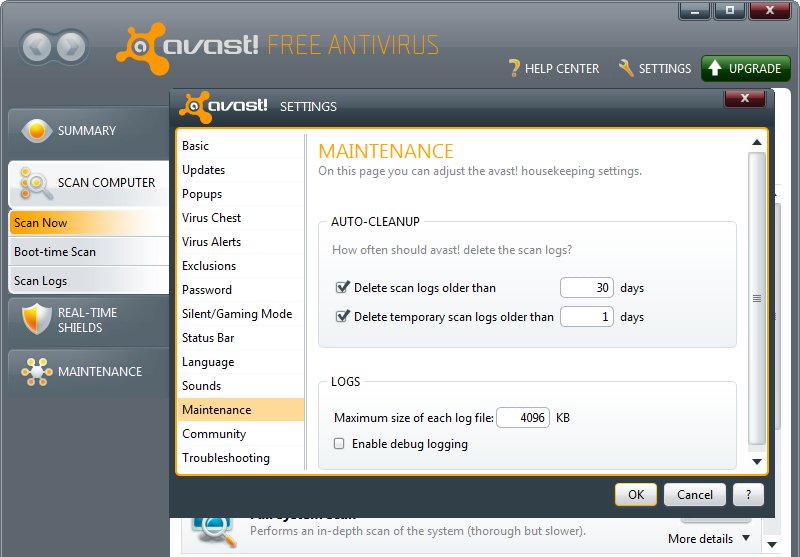This screenshot has width=800, height=557.
Task: Open the Community settings category
Action: click(241, 434)
